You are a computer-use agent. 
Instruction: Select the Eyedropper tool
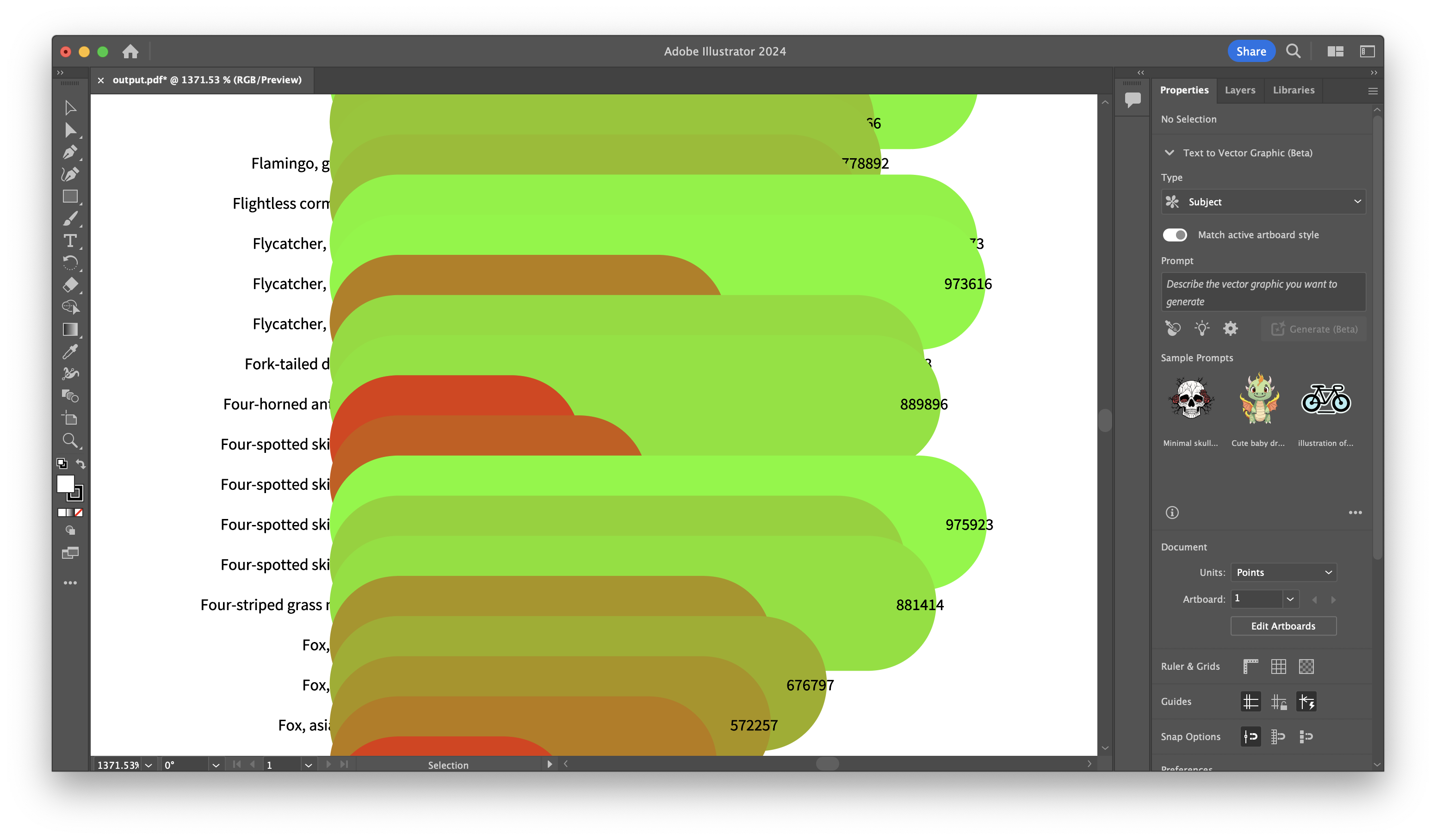[70, 352]
